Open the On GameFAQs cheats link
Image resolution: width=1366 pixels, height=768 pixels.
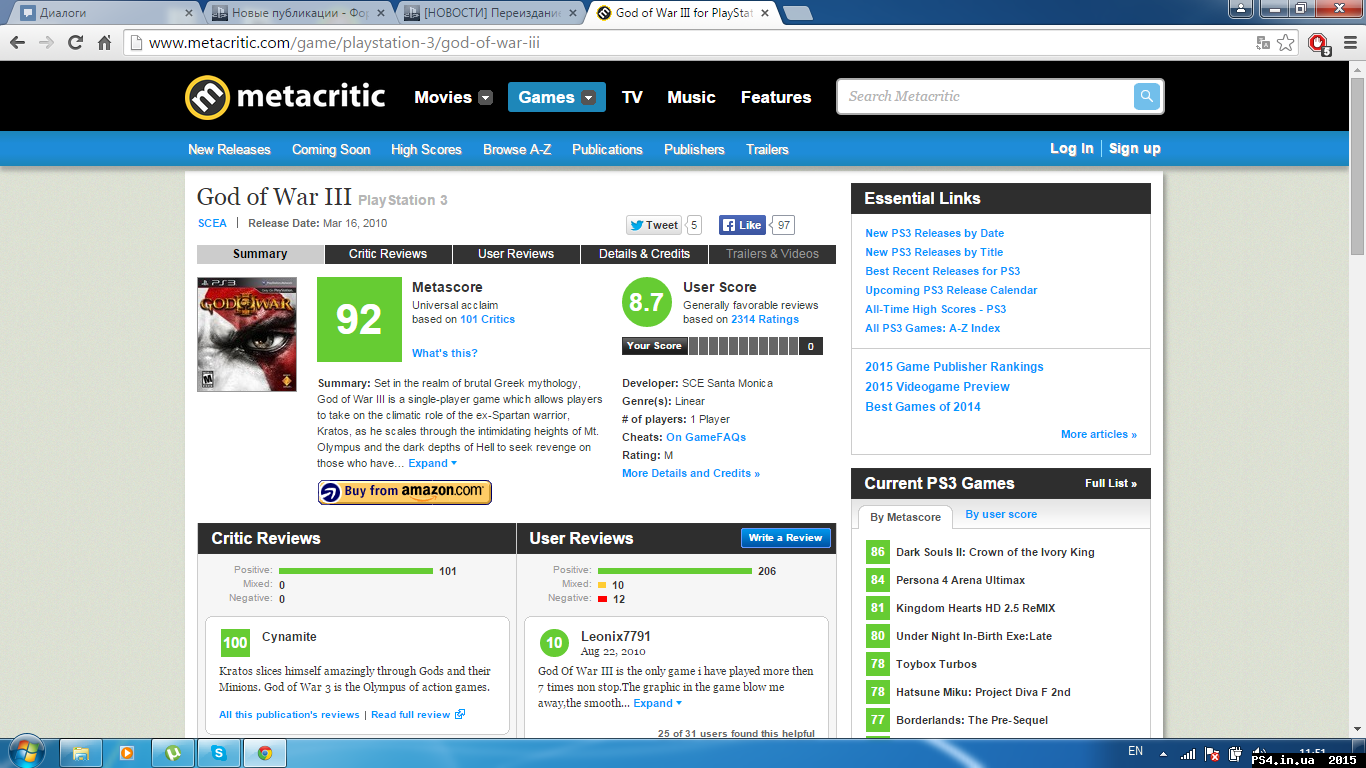point(706,437)
